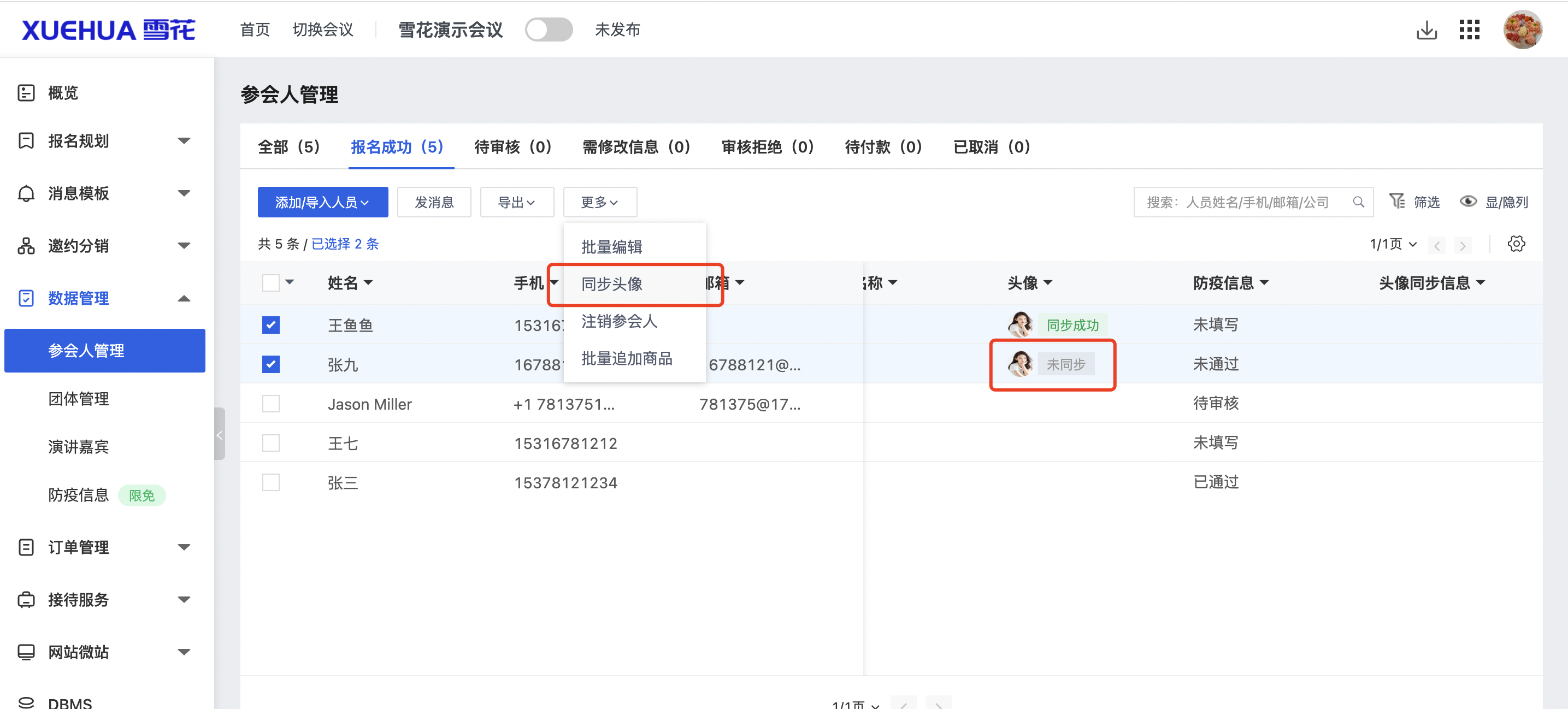Switch to 待审核 (0) tab

pyautogui.click(x=512, y=147)
